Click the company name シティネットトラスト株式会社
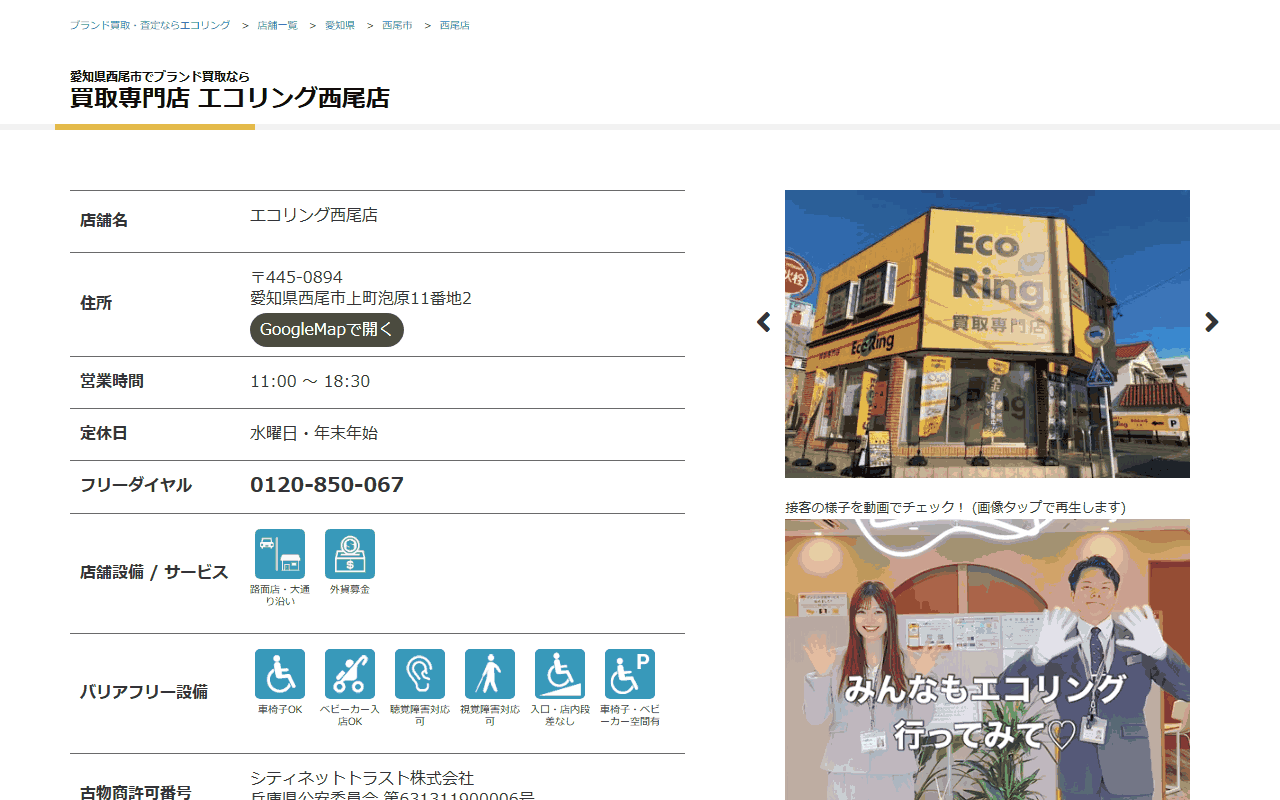 coord(362,778)
